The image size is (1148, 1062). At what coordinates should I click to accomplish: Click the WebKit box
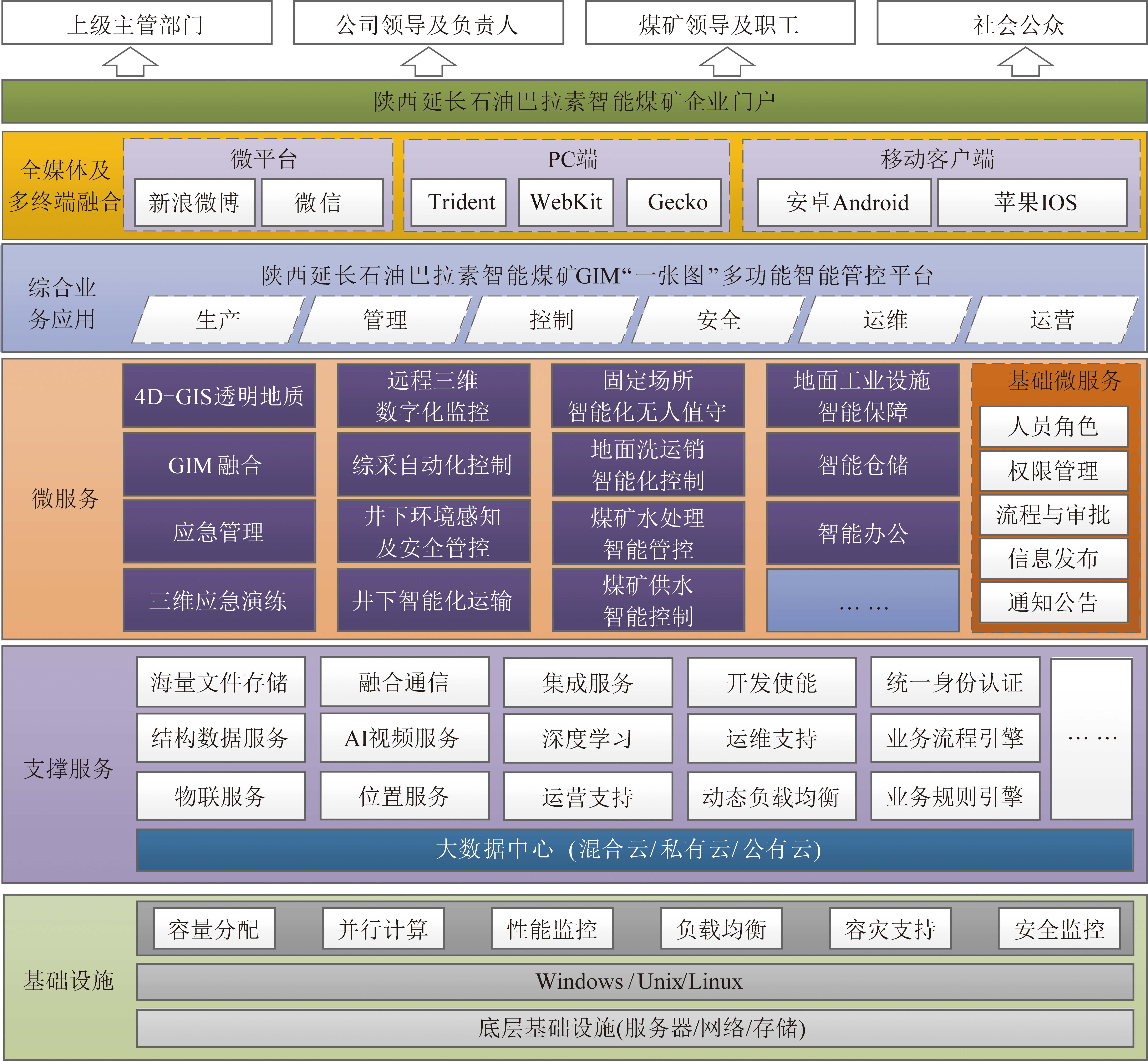coord(566,202)
